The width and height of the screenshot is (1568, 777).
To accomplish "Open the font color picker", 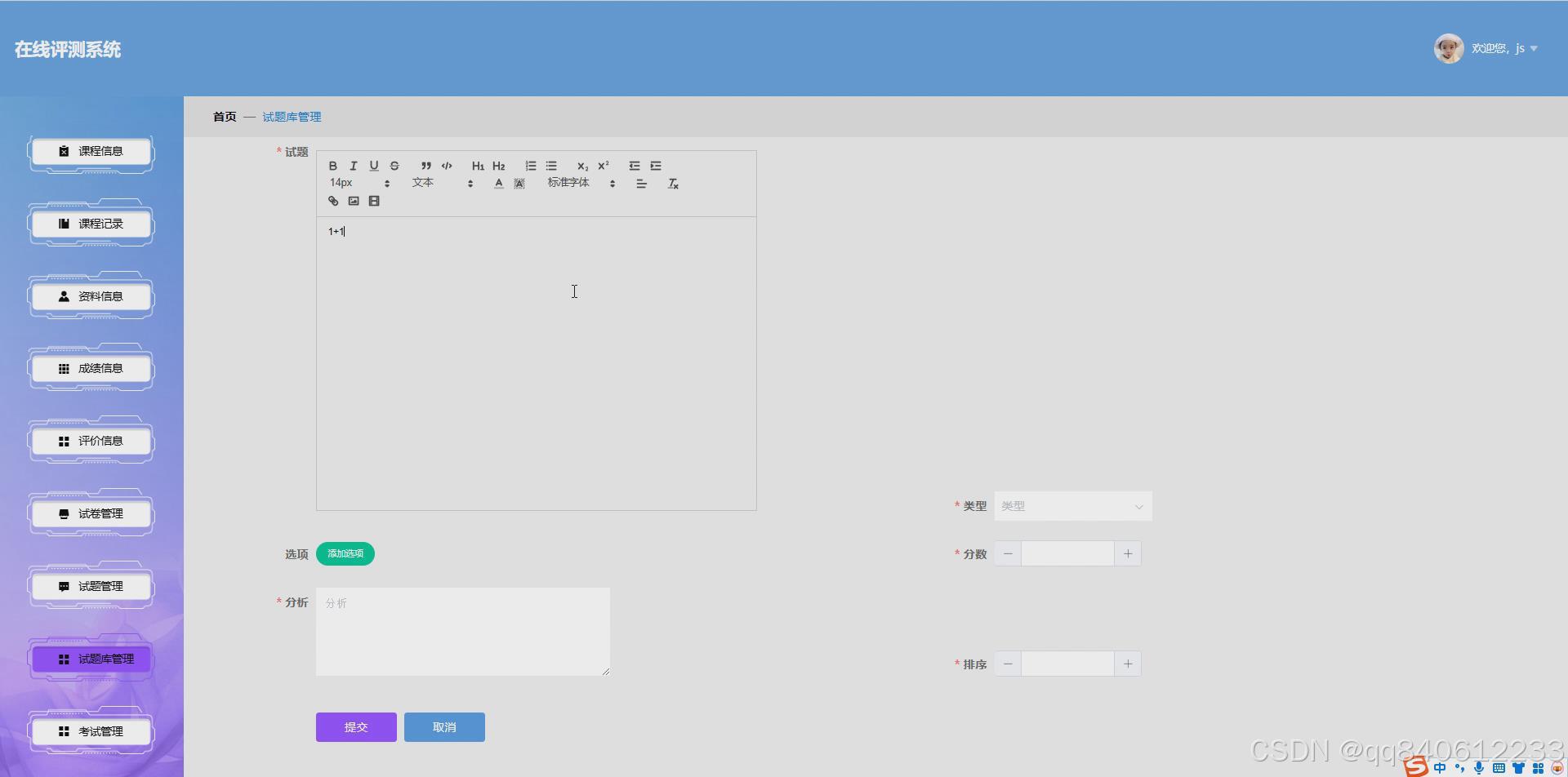I will click(499, 184).
